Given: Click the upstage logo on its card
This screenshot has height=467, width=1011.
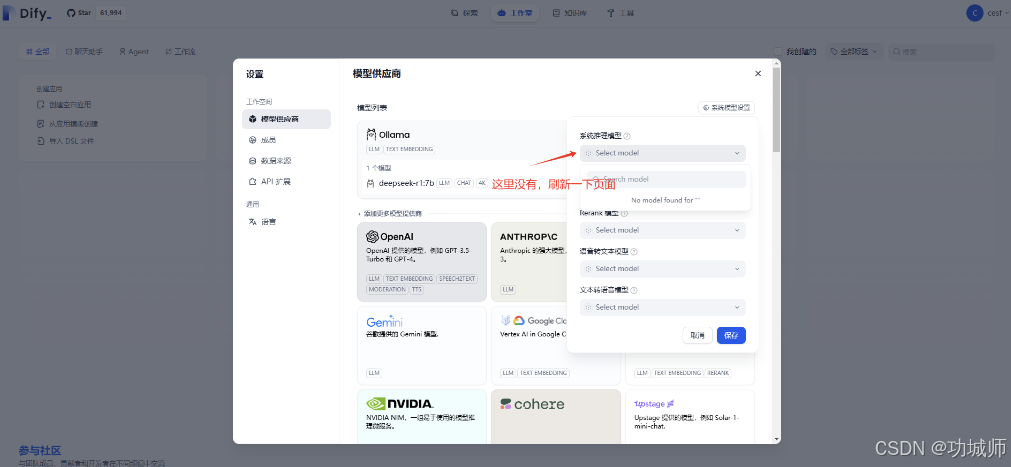Looking at the screenshot, I should click(x=654, y=404).
